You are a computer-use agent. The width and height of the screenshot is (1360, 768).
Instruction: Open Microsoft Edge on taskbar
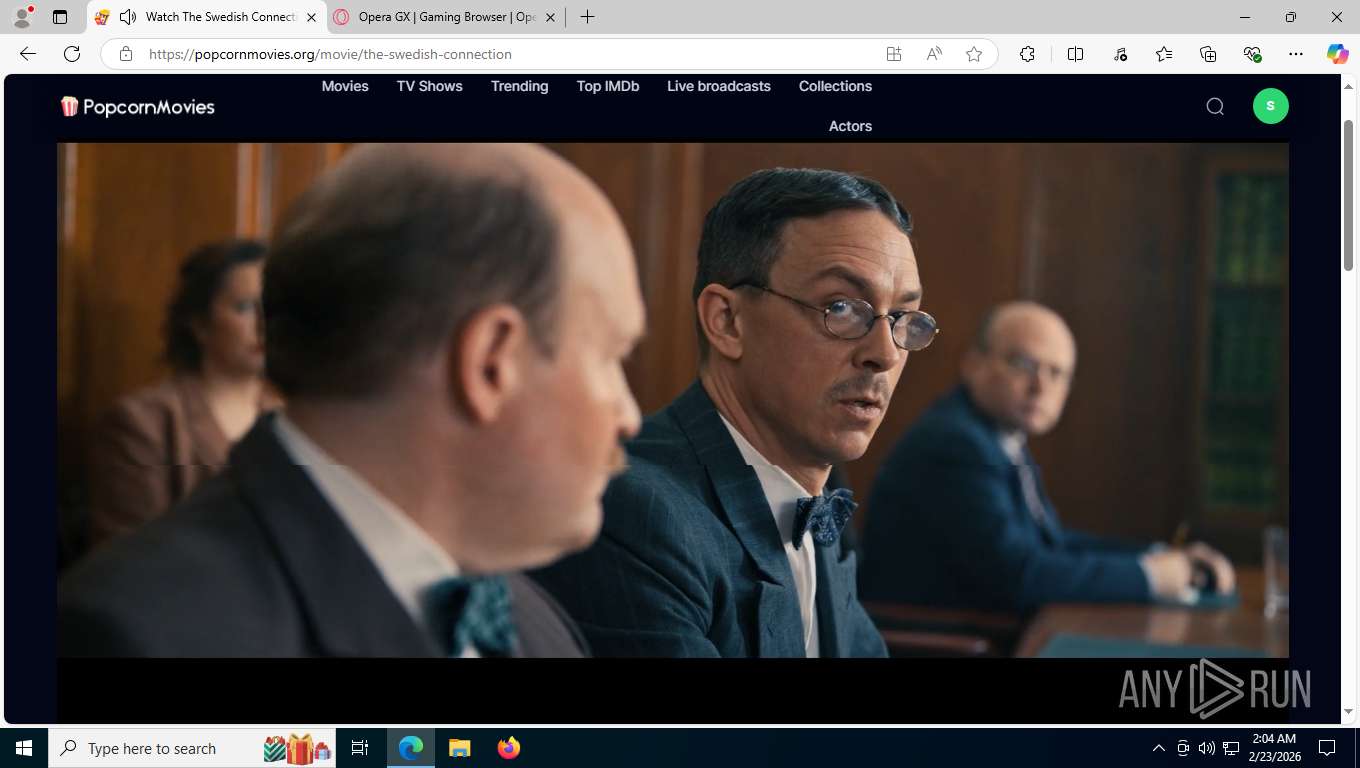click(411, 748)
